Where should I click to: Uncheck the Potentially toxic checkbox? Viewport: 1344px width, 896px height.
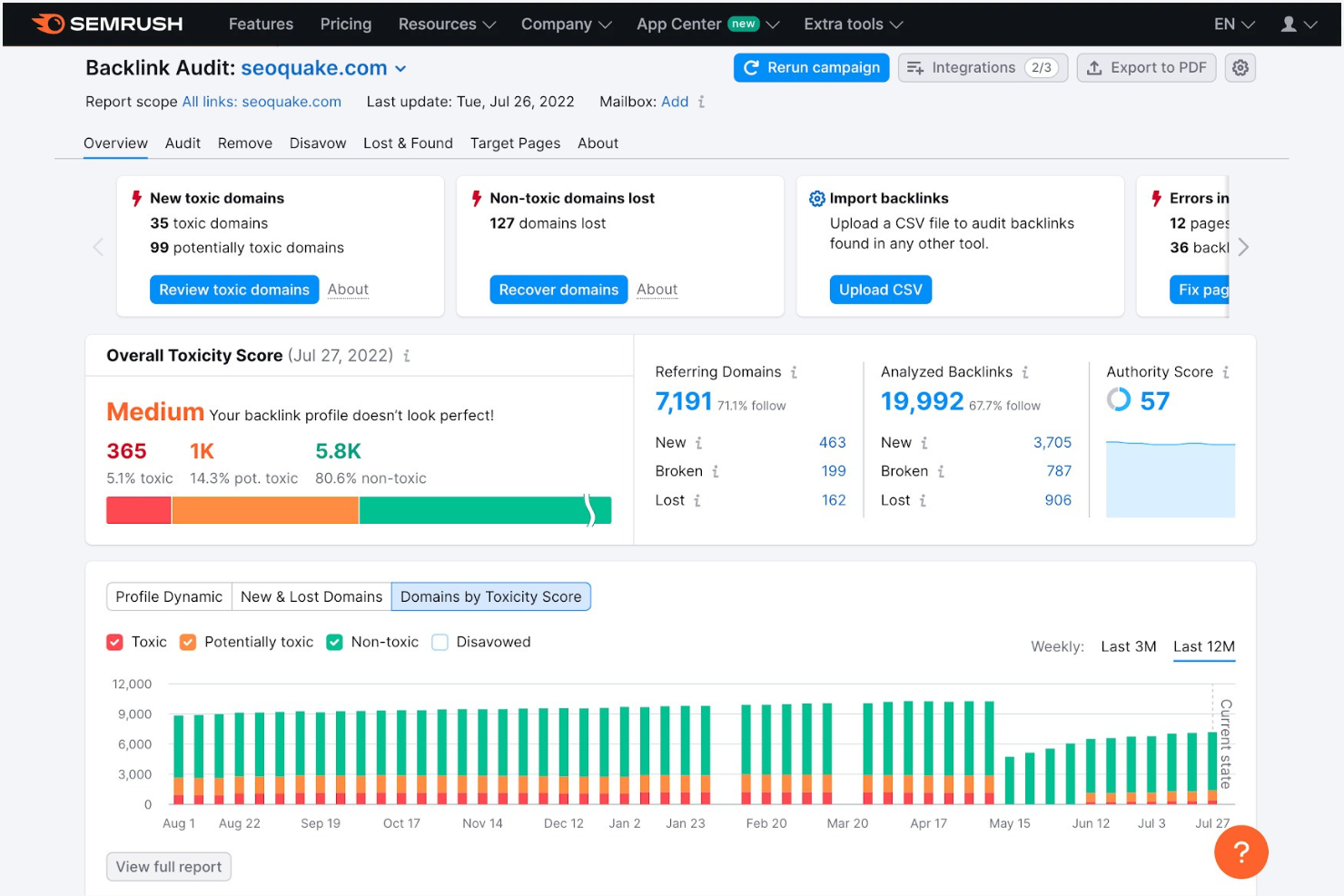(x=188, y=642)
